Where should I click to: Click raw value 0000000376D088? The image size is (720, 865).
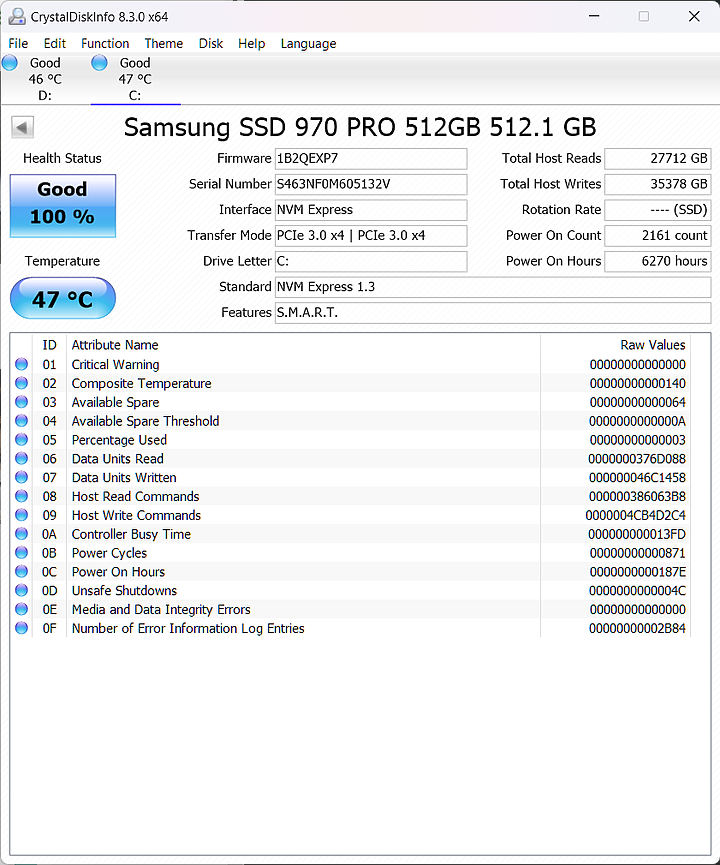pos(637,459)
